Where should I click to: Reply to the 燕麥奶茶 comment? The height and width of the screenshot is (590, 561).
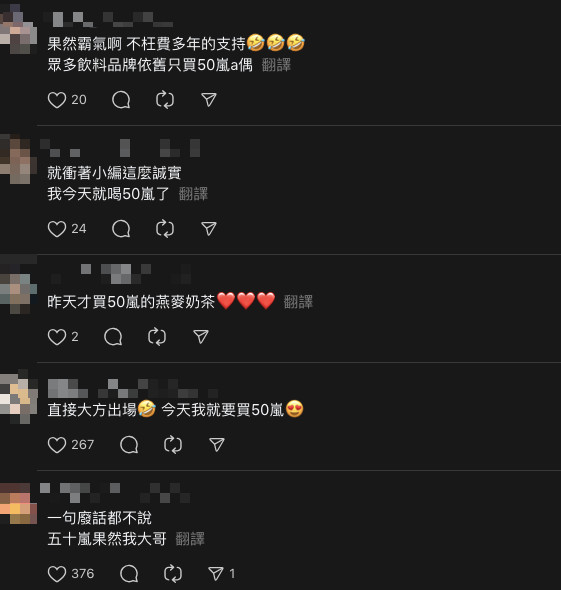point(113,337)
